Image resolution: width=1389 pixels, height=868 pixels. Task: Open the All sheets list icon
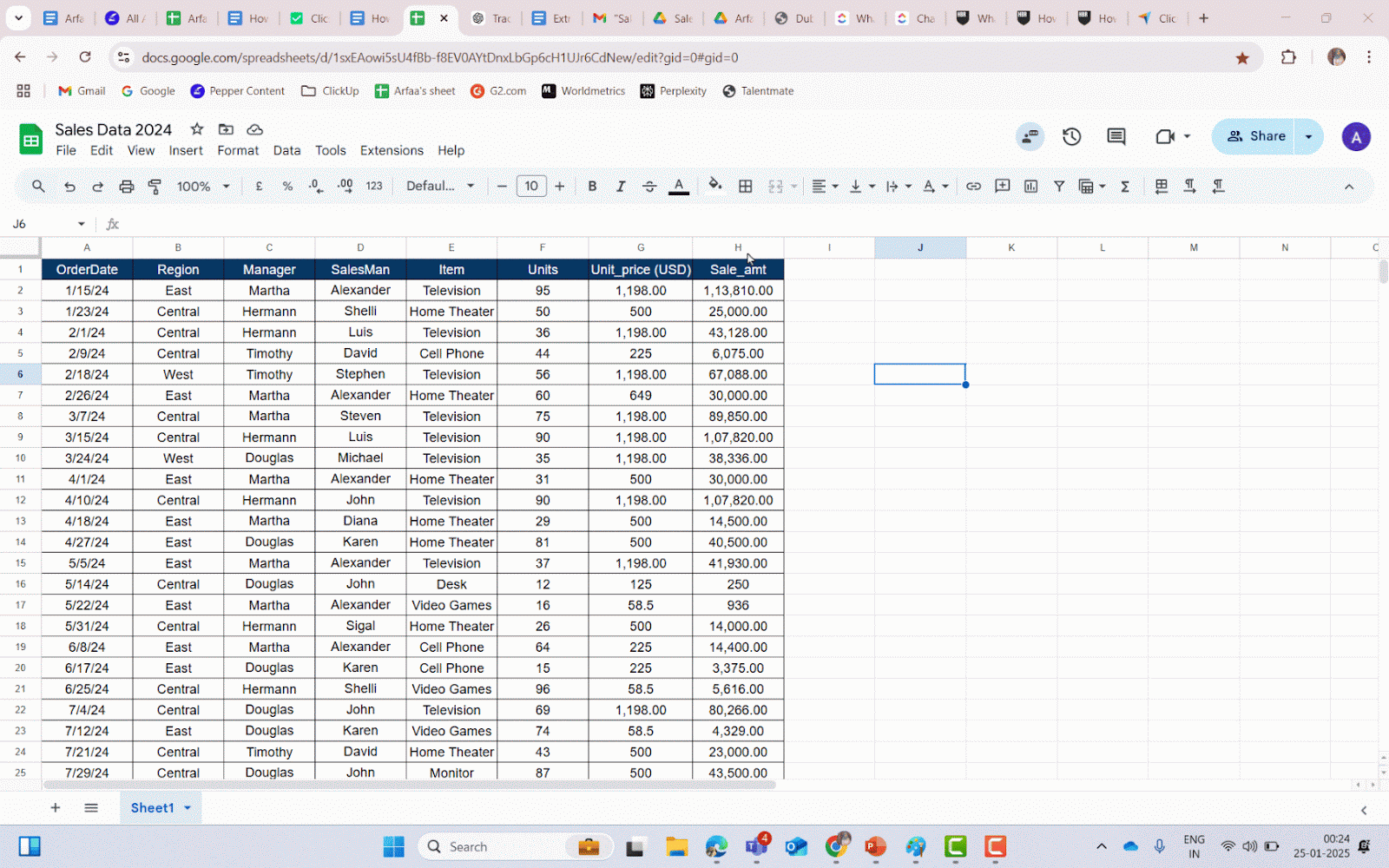tap(91, 808)
